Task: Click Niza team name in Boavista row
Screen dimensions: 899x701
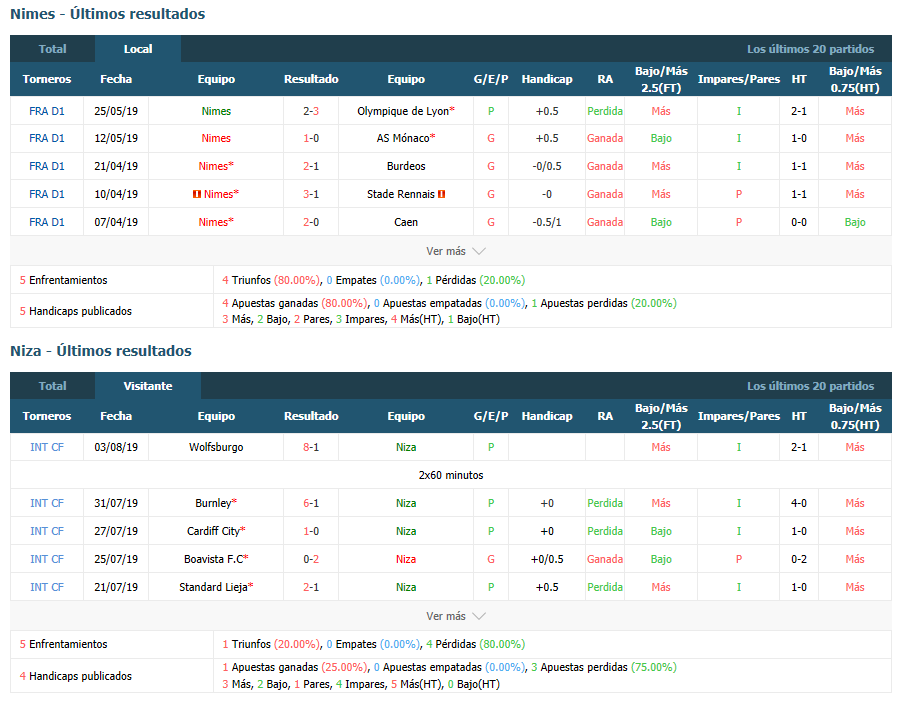Action: click(406, 559)
